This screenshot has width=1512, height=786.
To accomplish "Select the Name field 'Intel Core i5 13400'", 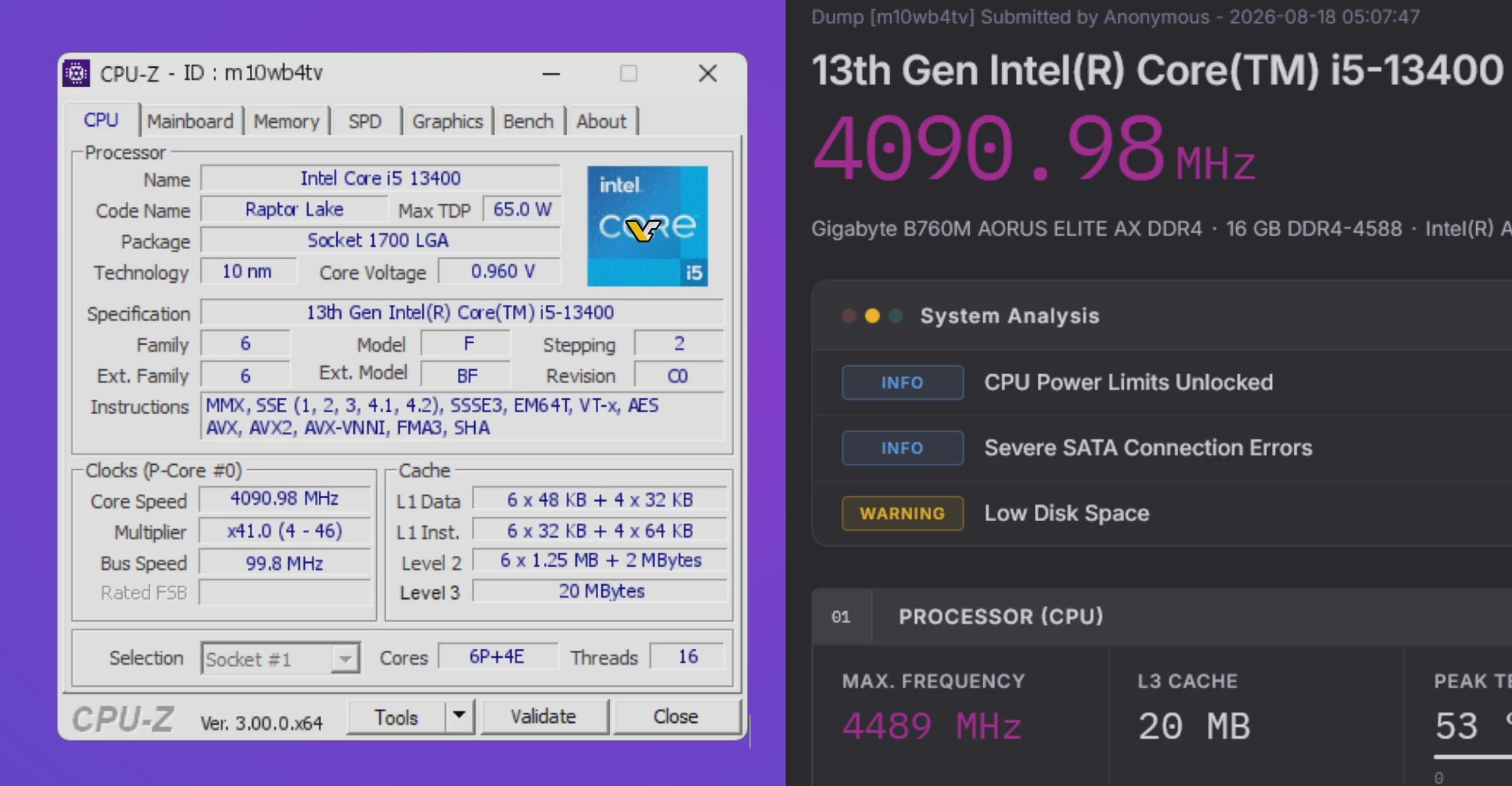I will tap(380, 178).
